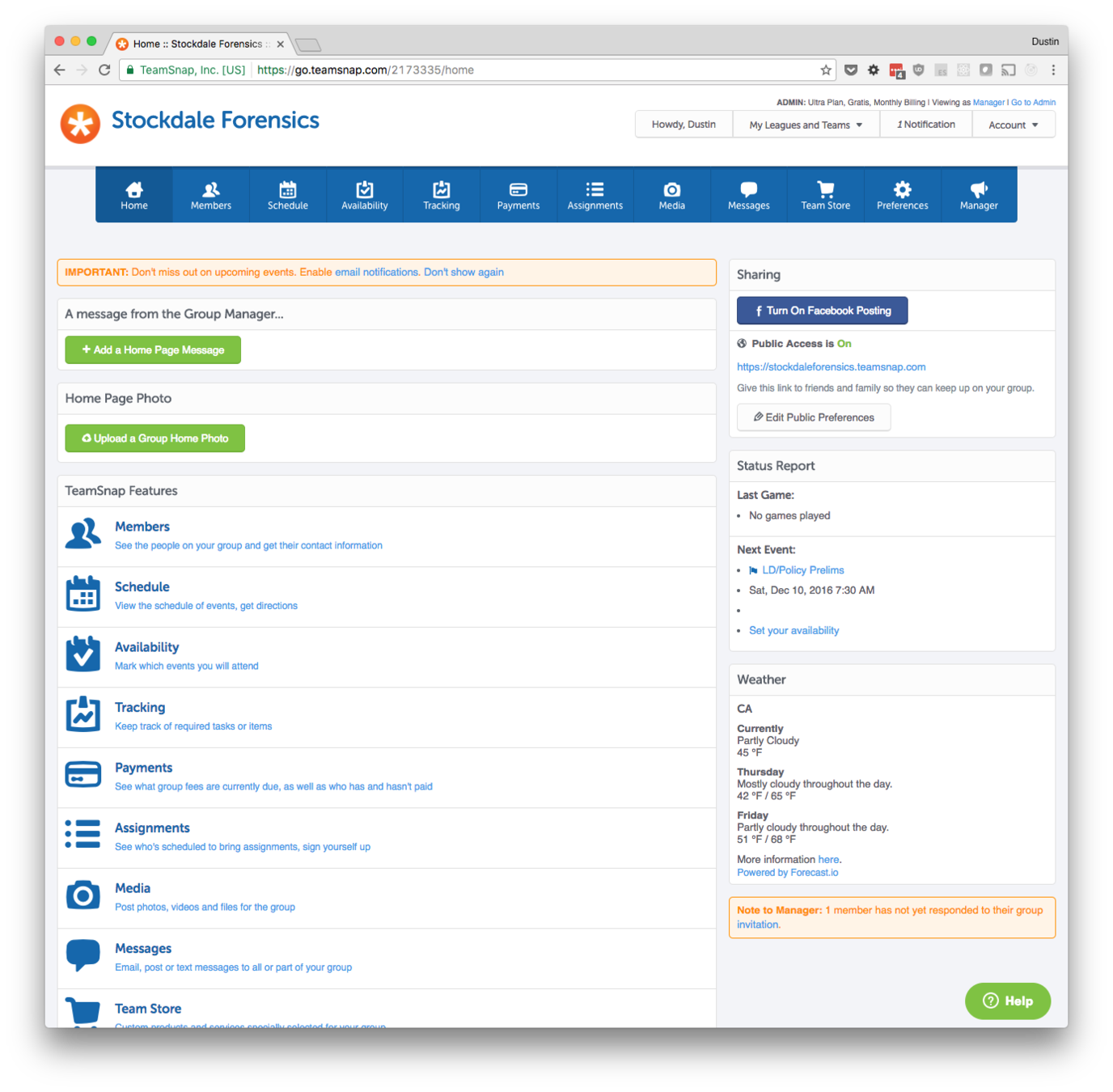Click the cast extension icon

[x=1008, y=70]
